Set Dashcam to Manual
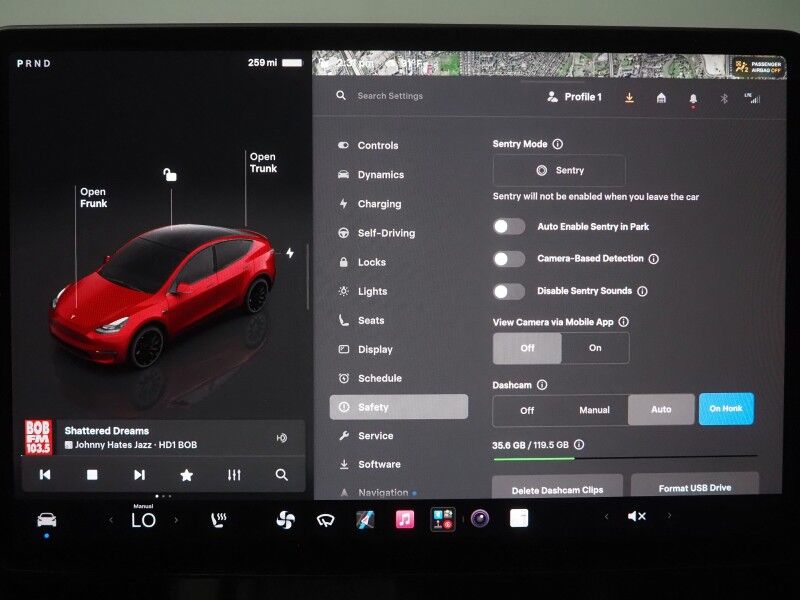This screenshot has height=600, width=800. click(x=594, y=410)
